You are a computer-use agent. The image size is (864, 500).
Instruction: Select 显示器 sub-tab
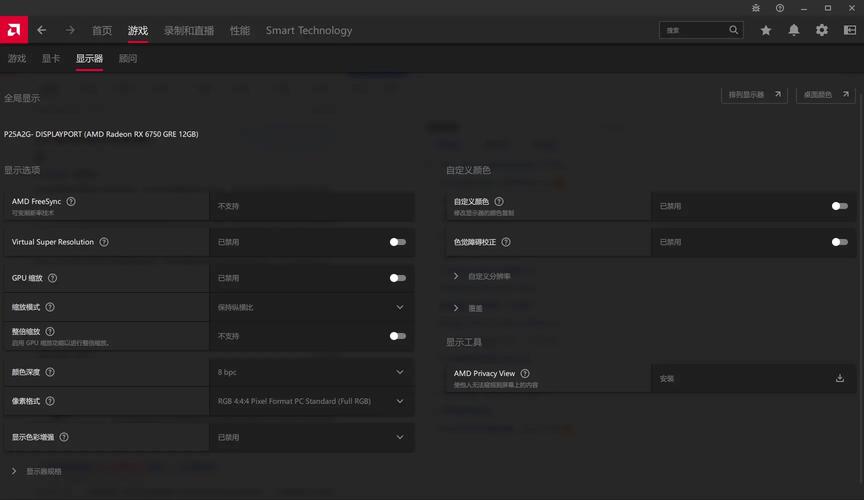pyautogui.click(x=89, y=58)
